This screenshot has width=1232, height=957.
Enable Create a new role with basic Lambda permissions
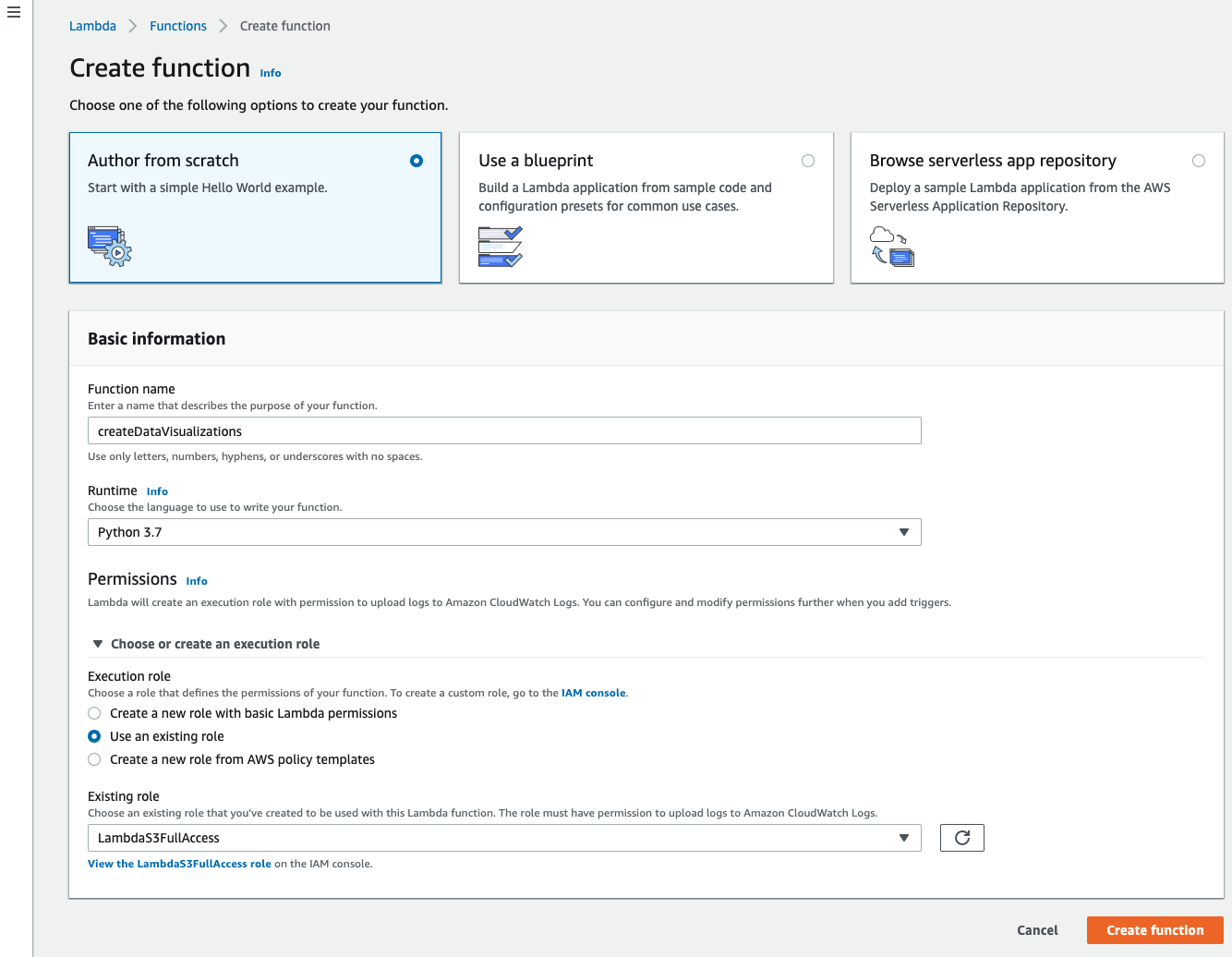tap(94, 713)
